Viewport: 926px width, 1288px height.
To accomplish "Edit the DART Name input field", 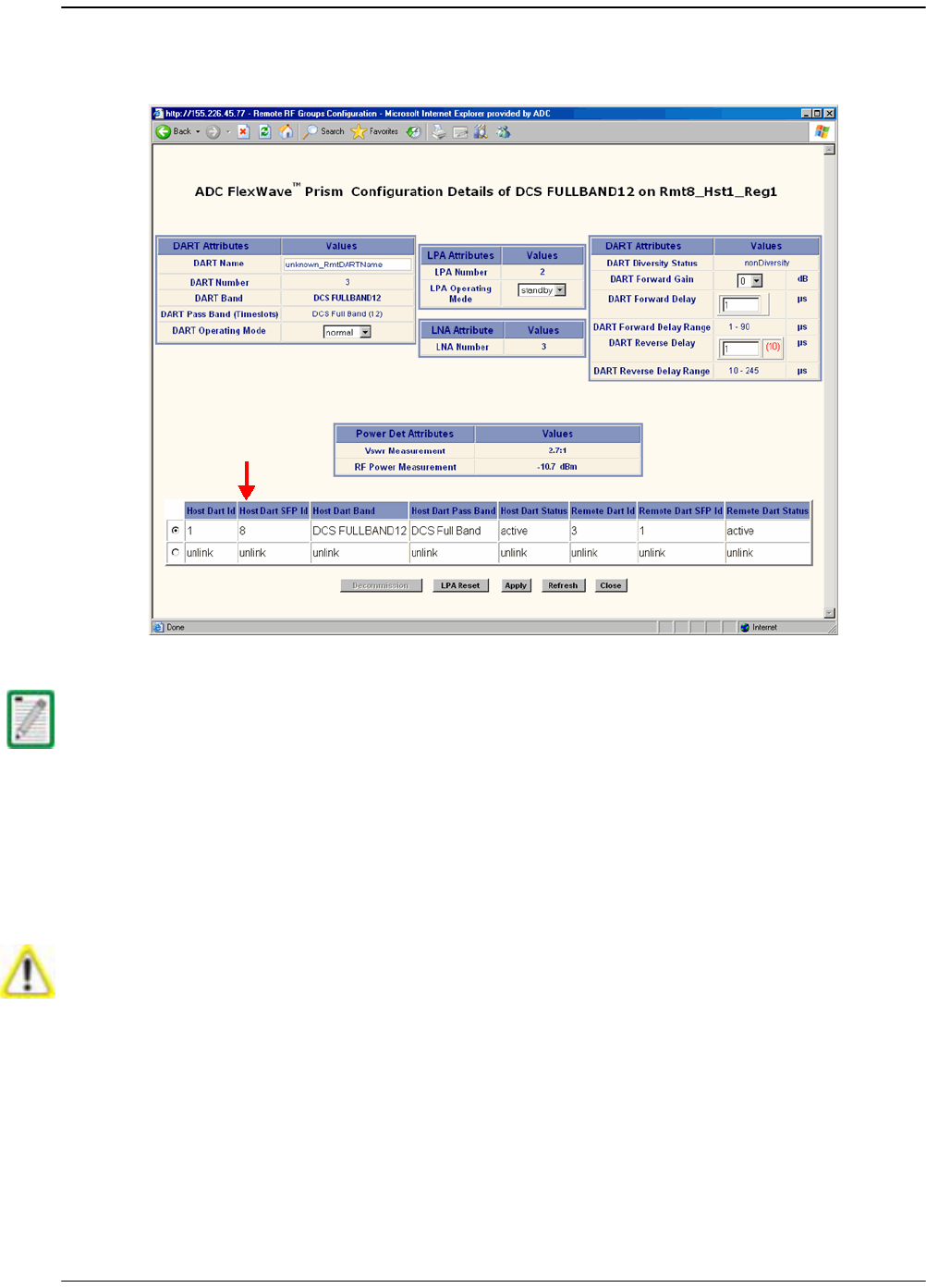I will [x=347, y=264].
